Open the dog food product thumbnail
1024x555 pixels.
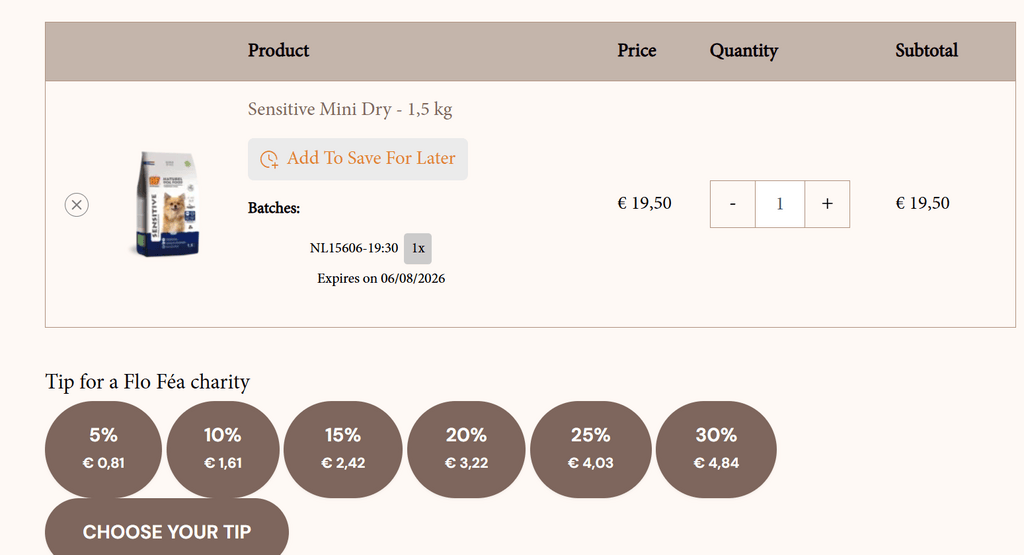coord(168,204)
